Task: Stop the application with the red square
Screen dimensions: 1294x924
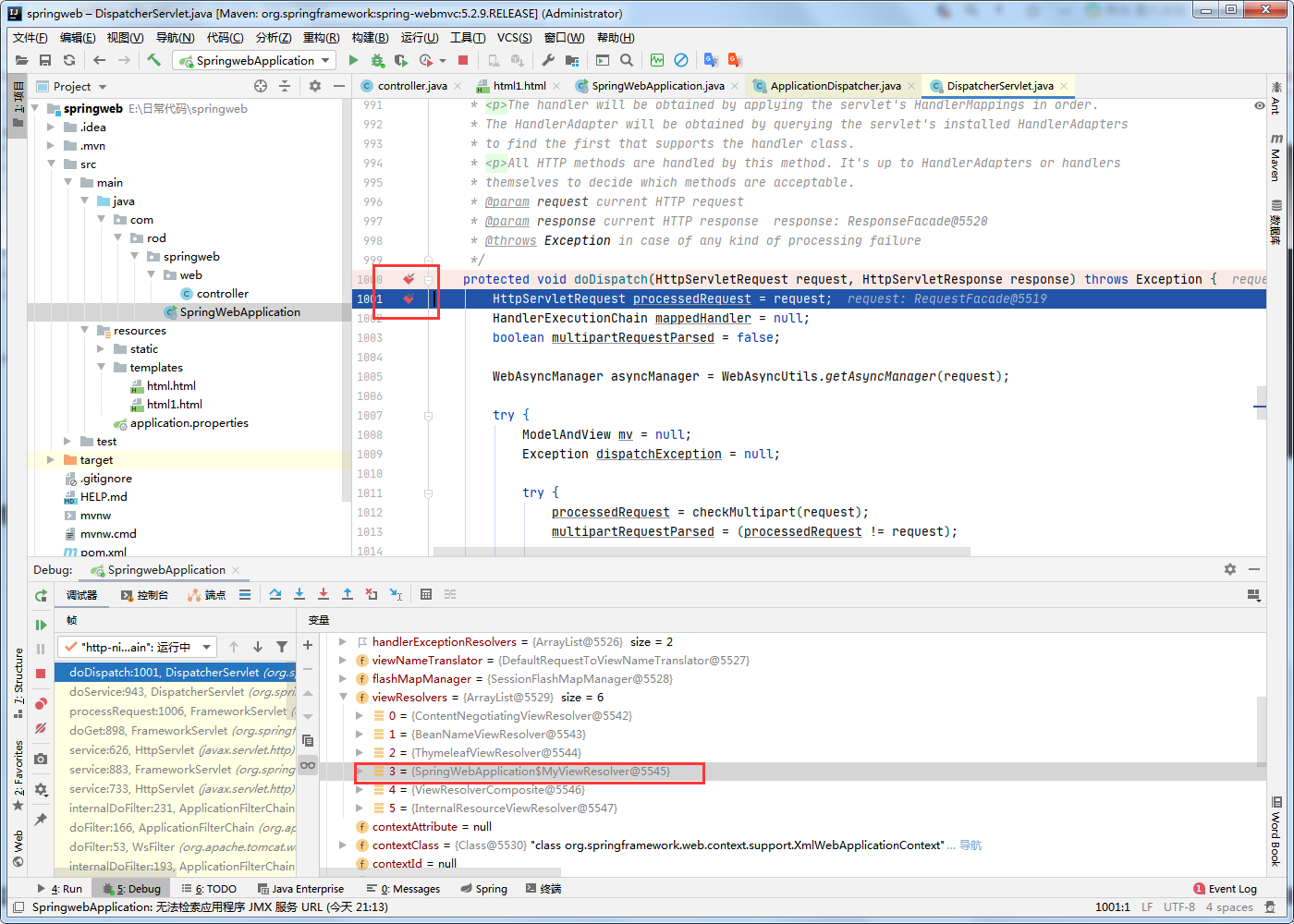Action: 463,60
